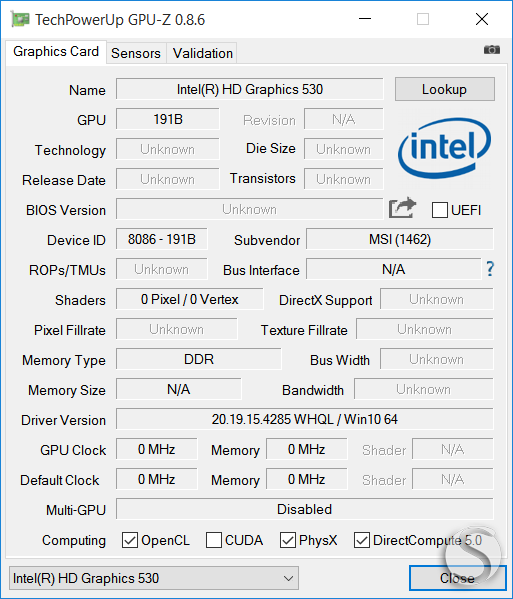Uncheck the OpenCL checkbox
The width and height of the screenshot is (513, 599).
[x=130, y=540]
